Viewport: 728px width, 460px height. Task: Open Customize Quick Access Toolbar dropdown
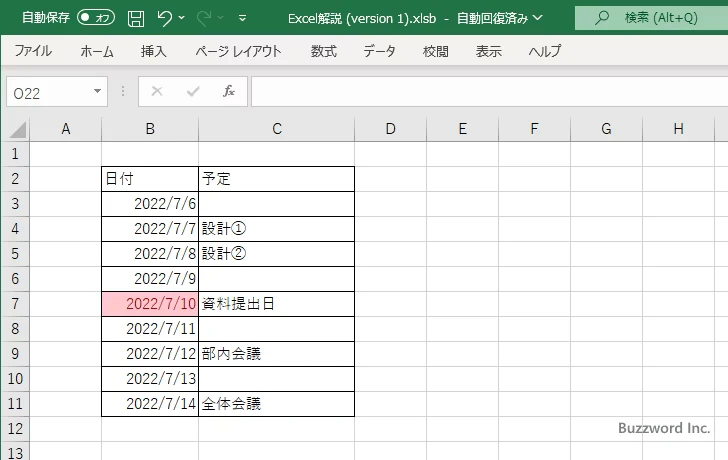(242, 19)
